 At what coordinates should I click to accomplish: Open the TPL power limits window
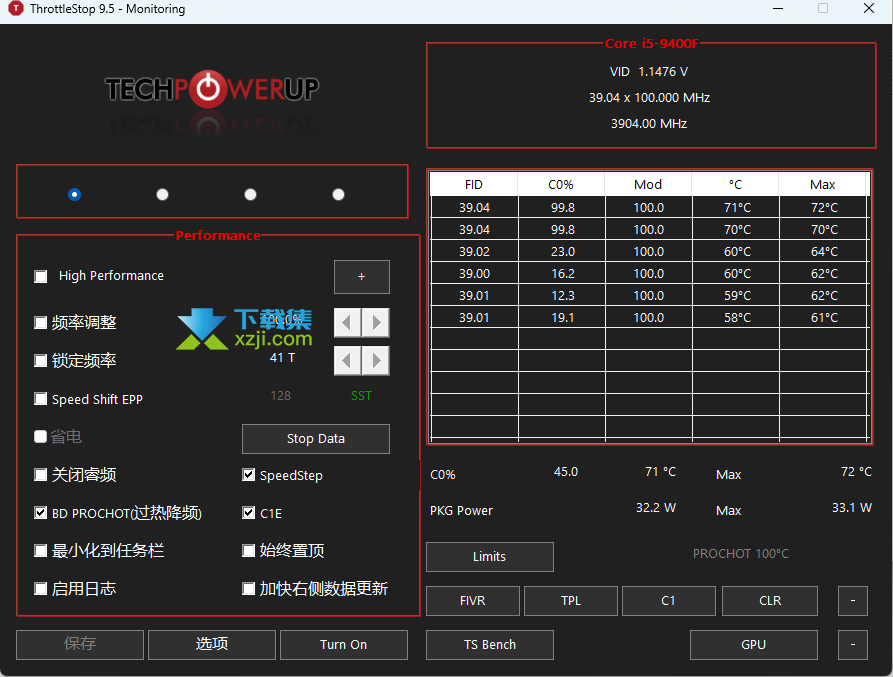571,601
